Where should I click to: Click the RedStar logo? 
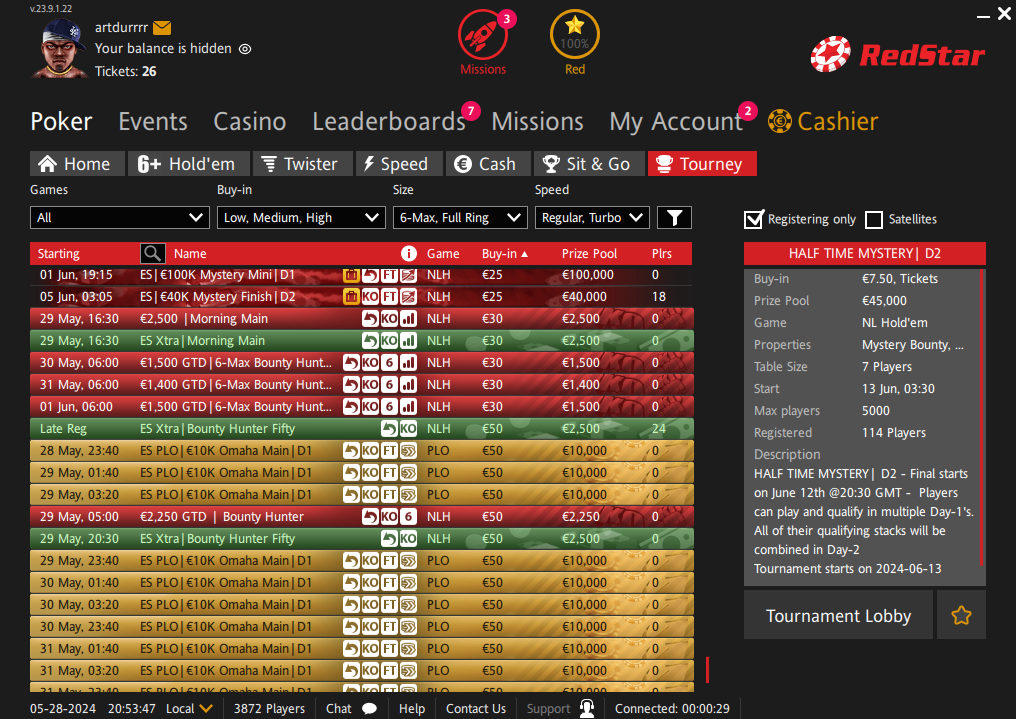coord(897,54)
